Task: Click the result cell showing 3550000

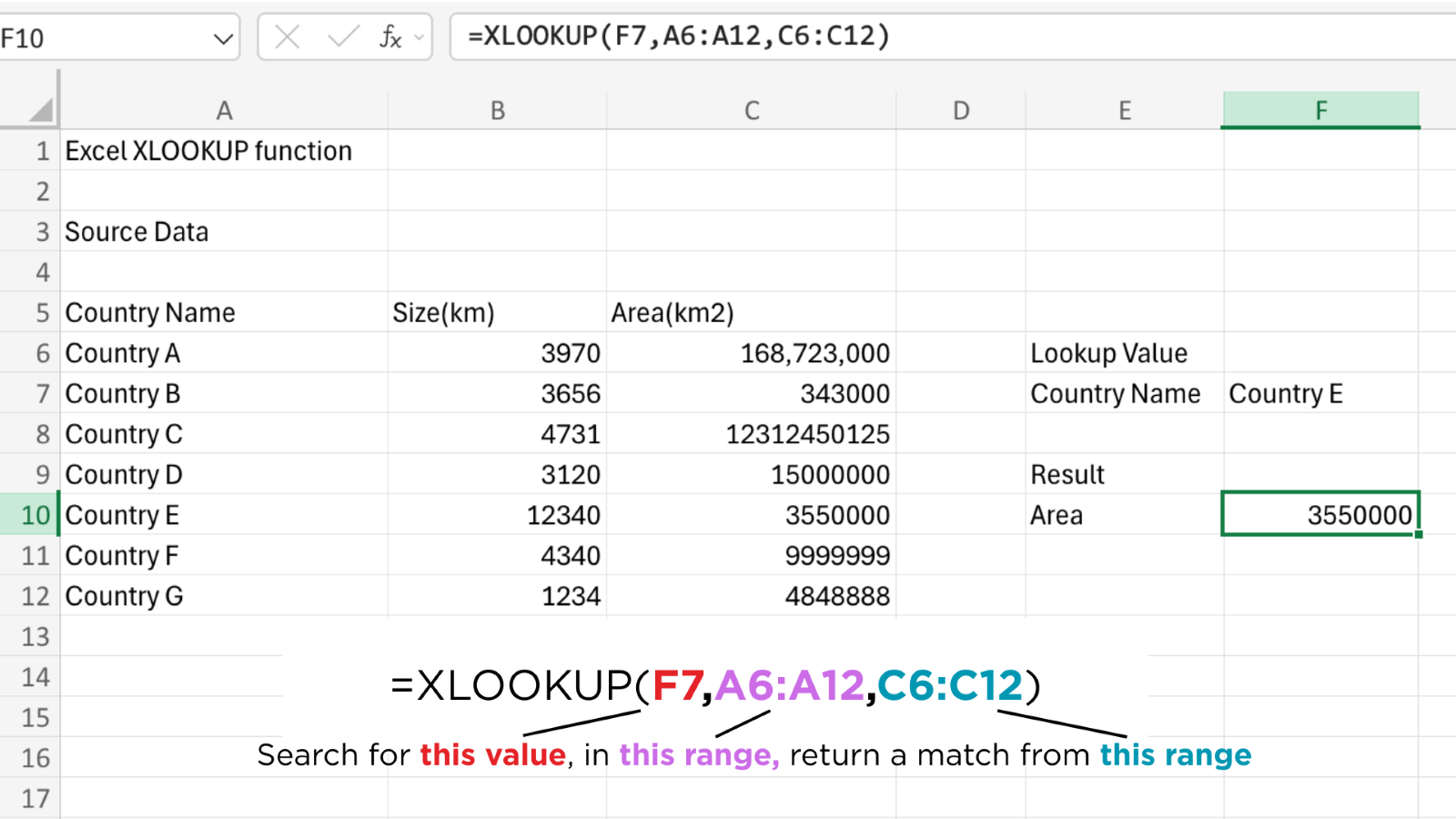Action: coord(1320,514)
